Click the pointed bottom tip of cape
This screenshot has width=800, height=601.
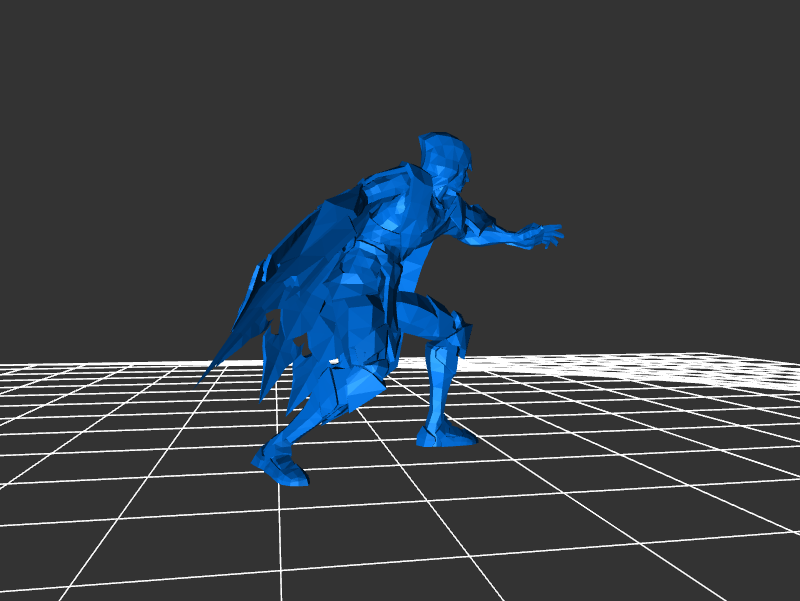pyautogui.click(x=203, y=379)
